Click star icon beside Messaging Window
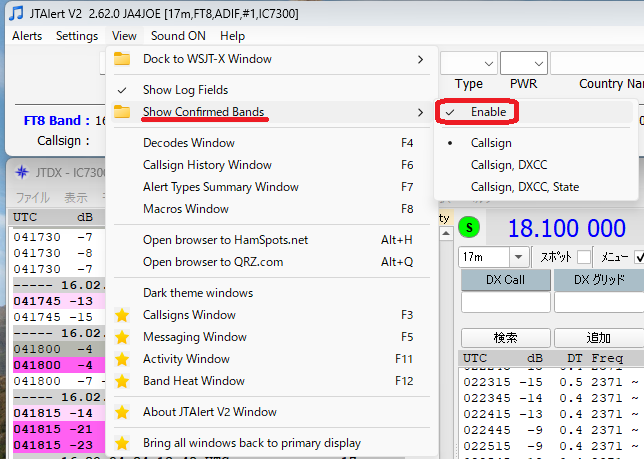Screen dimensions: 644x459 (x=122, y=337)
